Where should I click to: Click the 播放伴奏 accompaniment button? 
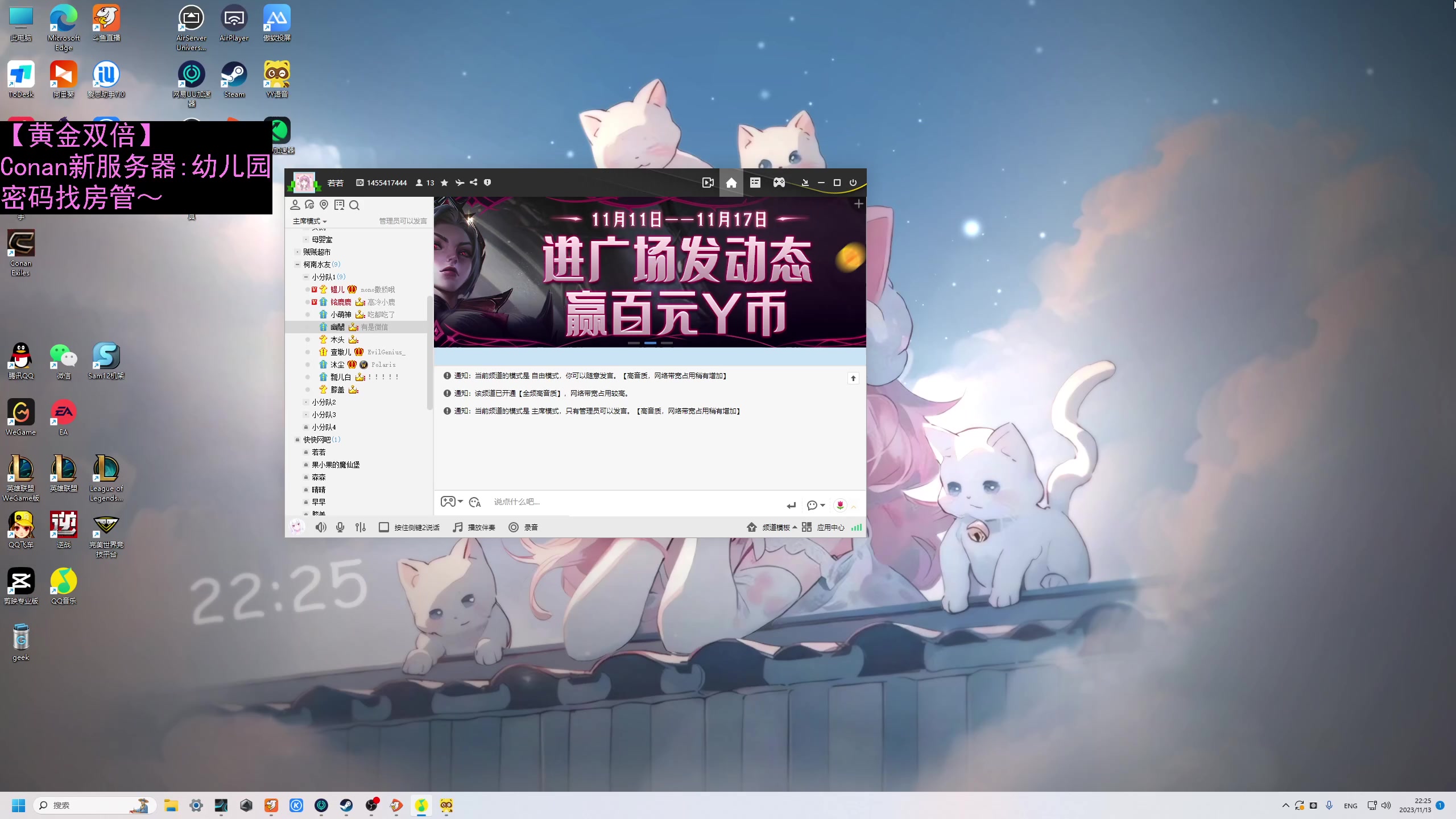pos(474,527)
